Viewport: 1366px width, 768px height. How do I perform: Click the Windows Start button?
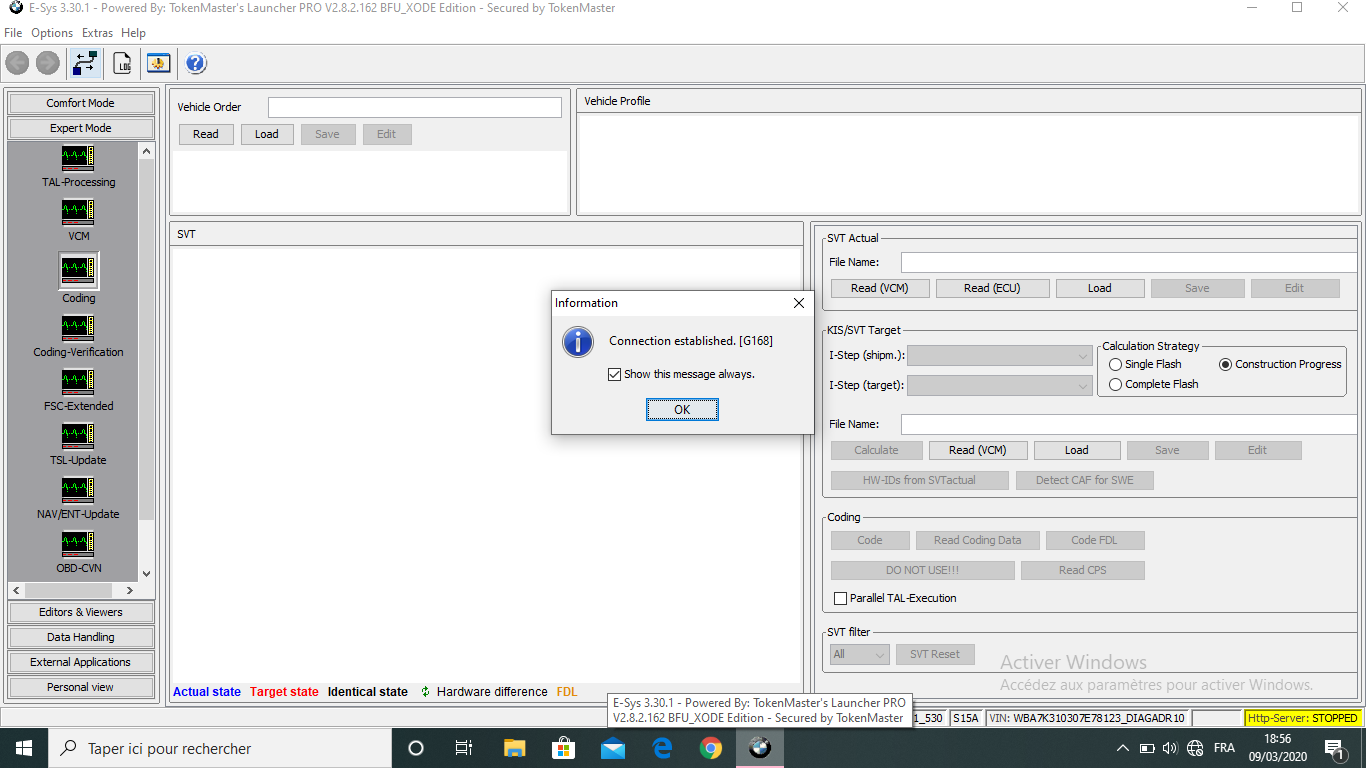[x=23, y=748]
